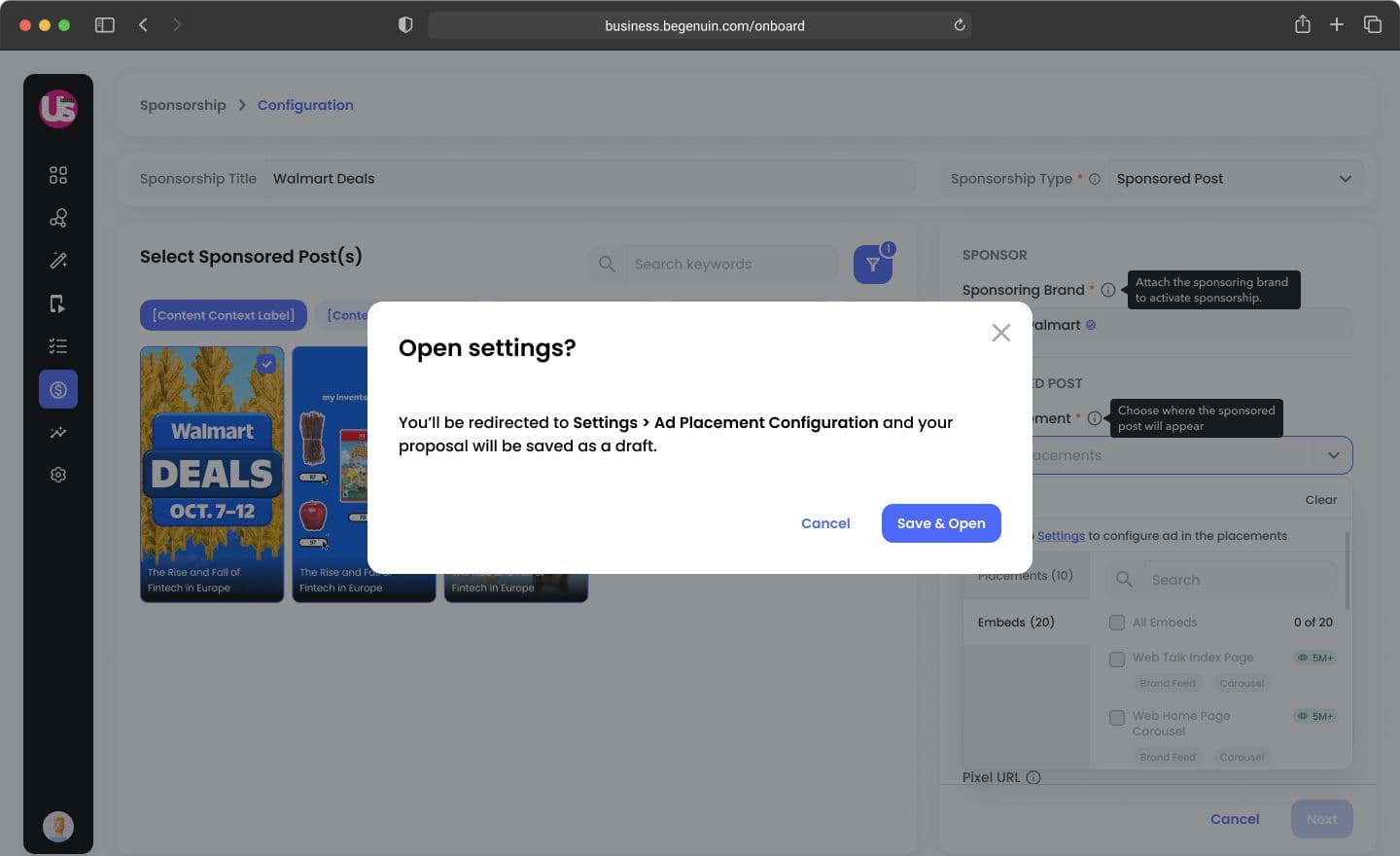
Task: Close the Open settings dialog
Action: point(1000,333)
